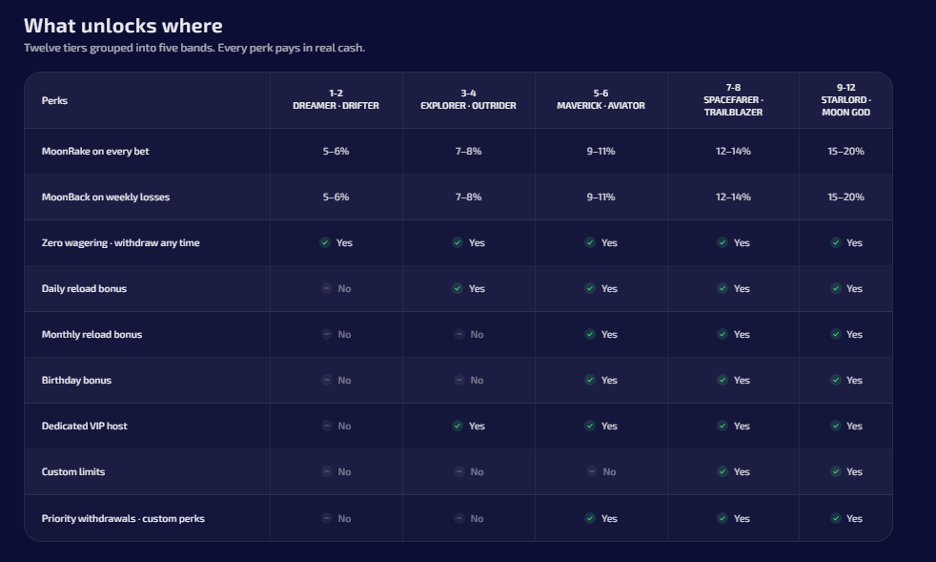Select the 5-6 Maverick · Aviator column header
936x562 pixels.
[x=601, y=100]
